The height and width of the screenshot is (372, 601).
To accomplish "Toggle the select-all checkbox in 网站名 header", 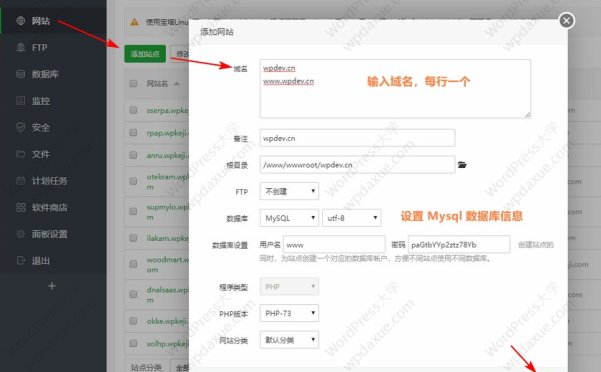I will (x=133, y=84).
